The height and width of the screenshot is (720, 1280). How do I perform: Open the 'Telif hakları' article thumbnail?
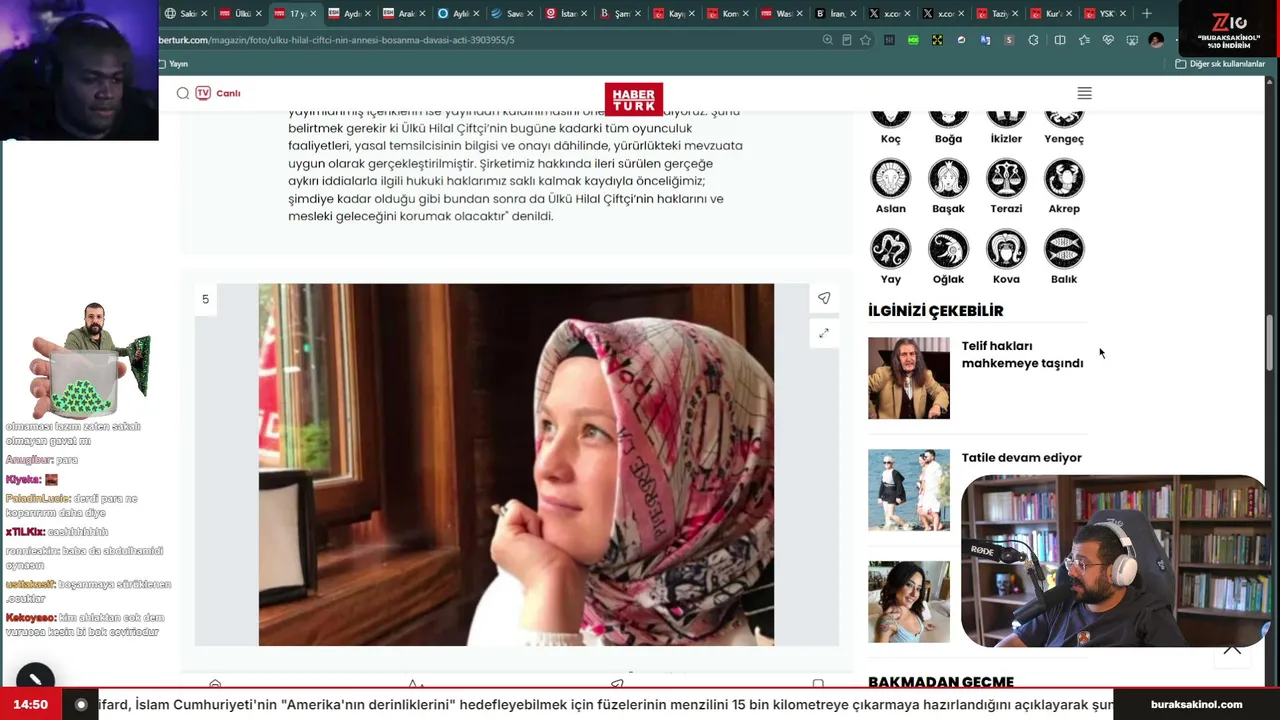[909, 378]
